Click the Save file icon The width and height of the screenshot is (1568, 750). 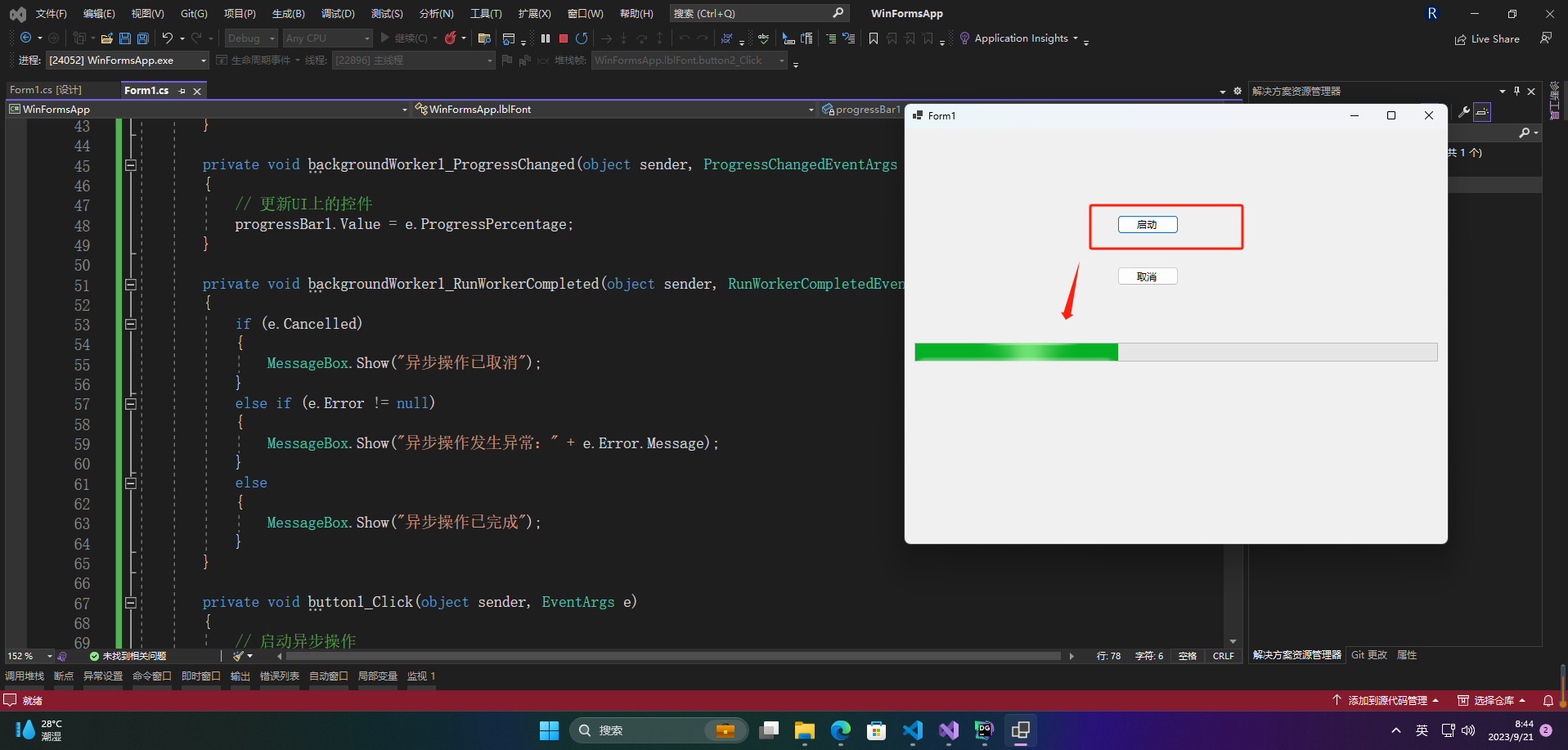(125, 38)
